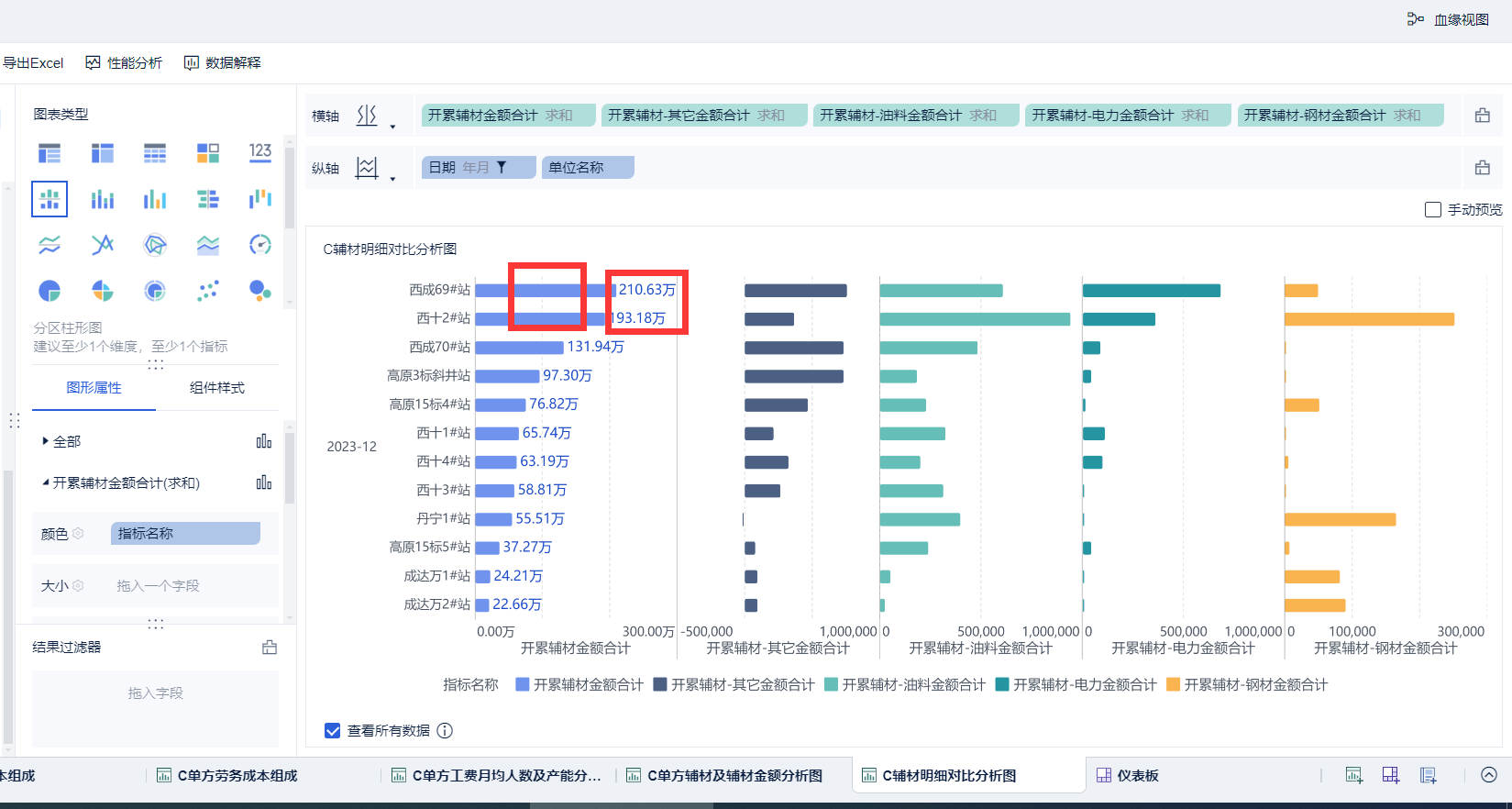Click the clear icon on the 横轴 row

tap(1482, 116)
